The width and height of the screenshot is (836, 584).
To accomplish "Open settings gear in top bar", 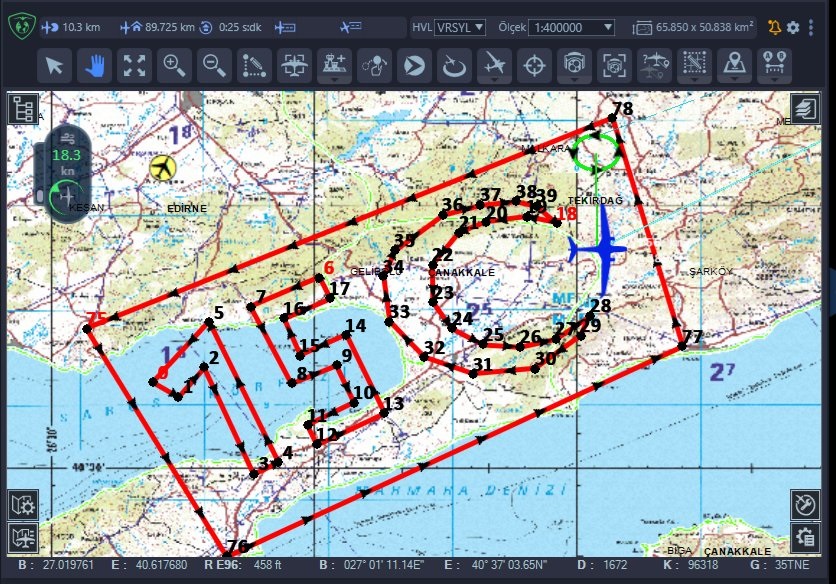I will 792,27.
